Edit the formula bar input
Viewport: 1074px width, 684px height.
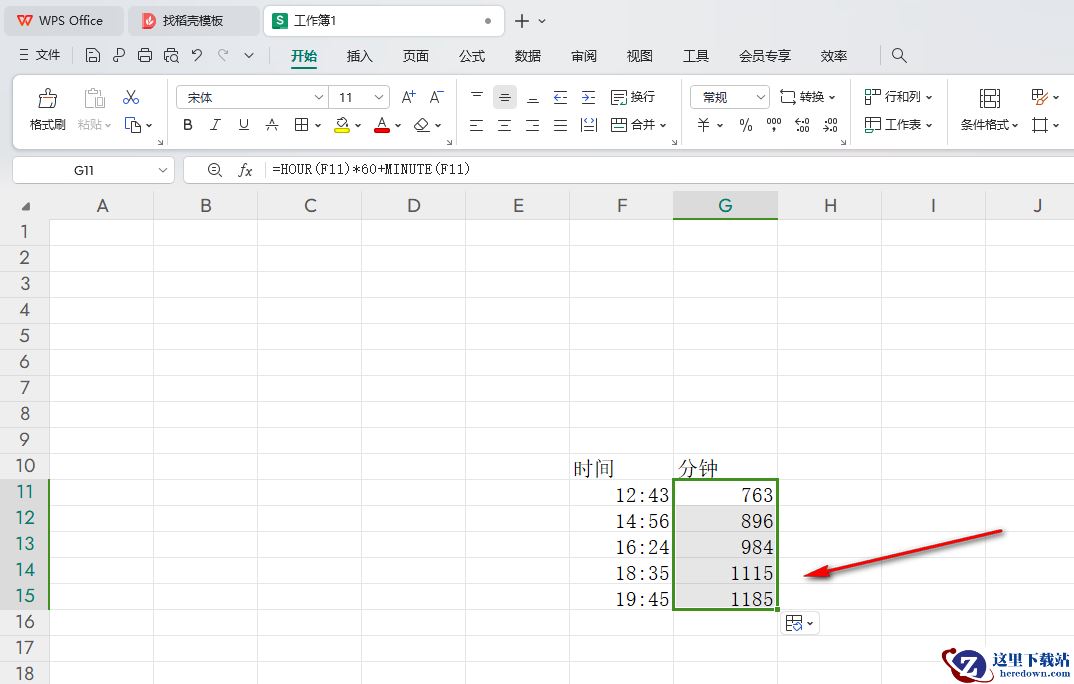671,170
